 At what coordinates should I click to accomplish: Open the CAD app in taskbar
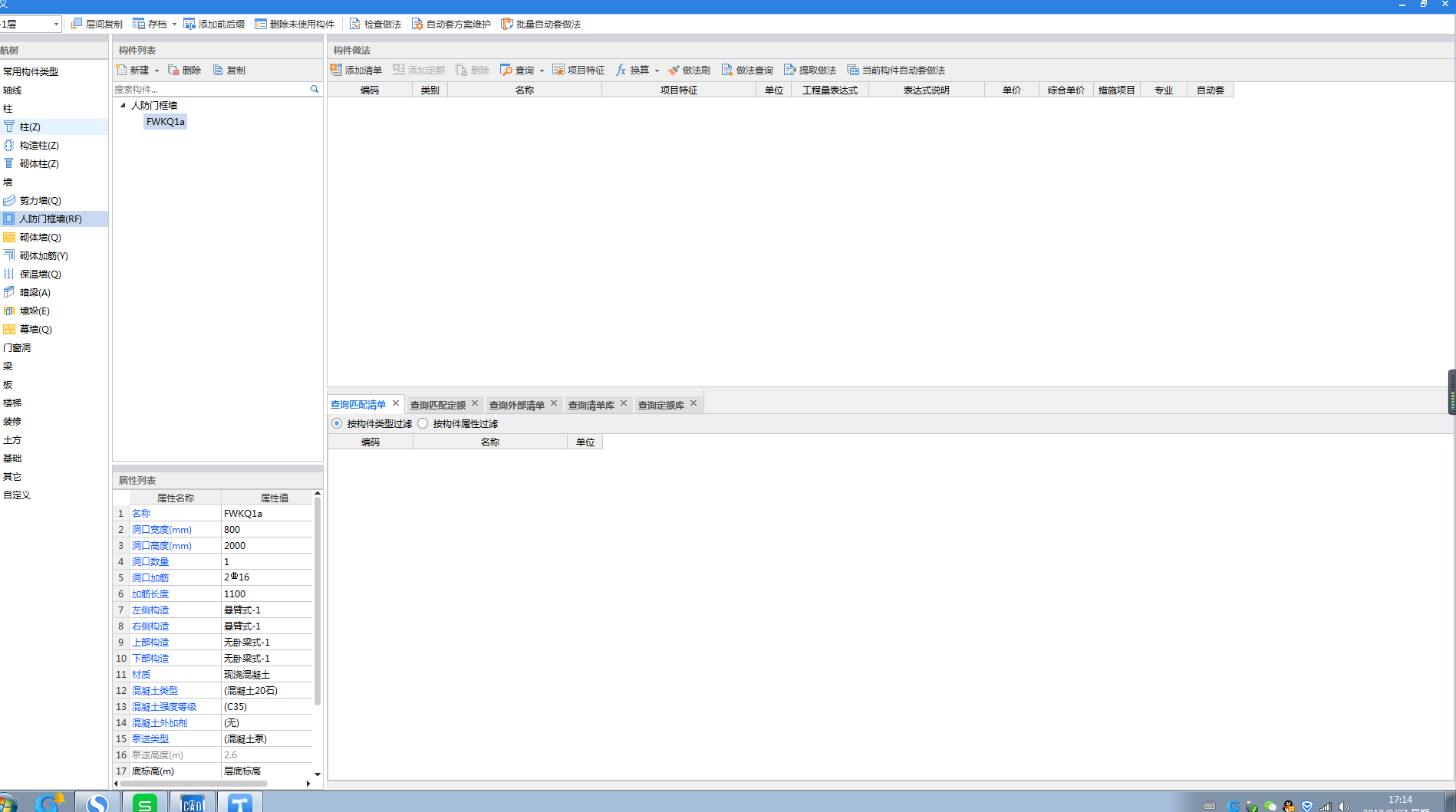[193, 803]
